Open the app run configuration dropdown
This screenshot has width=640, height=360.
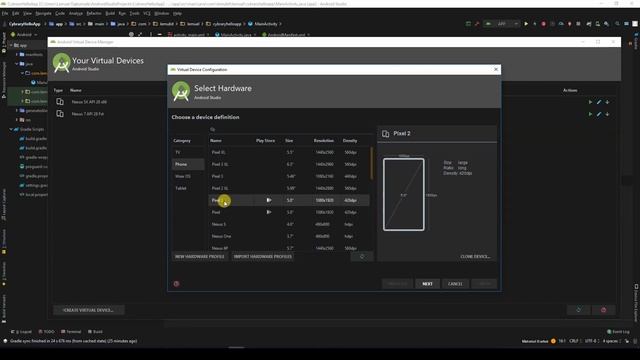[502, 24]
